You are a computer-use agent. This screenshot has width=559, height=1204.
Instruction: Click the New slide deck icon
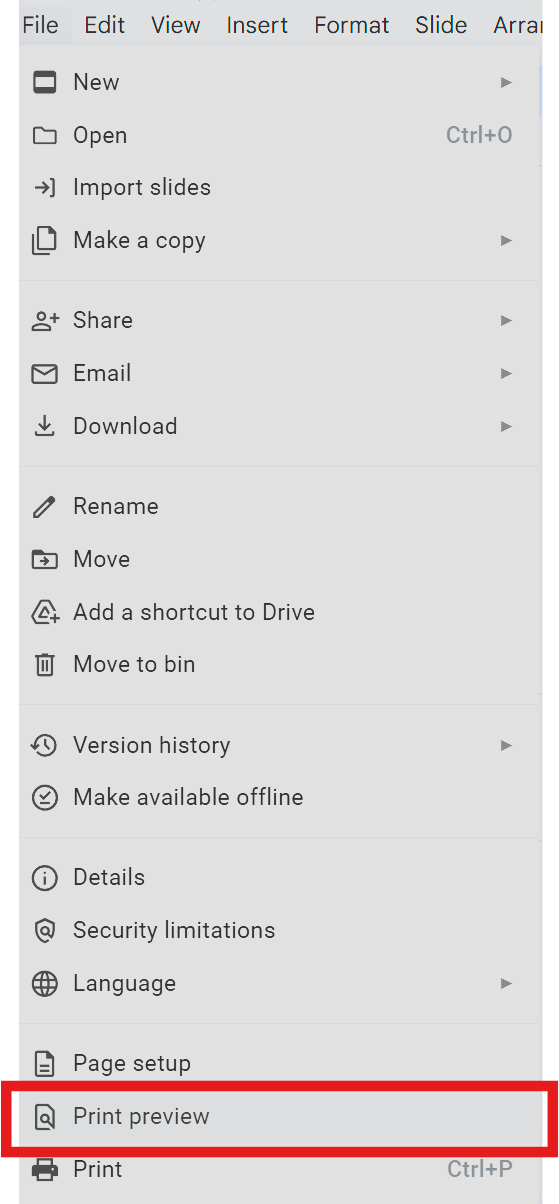tap(44, 82)
